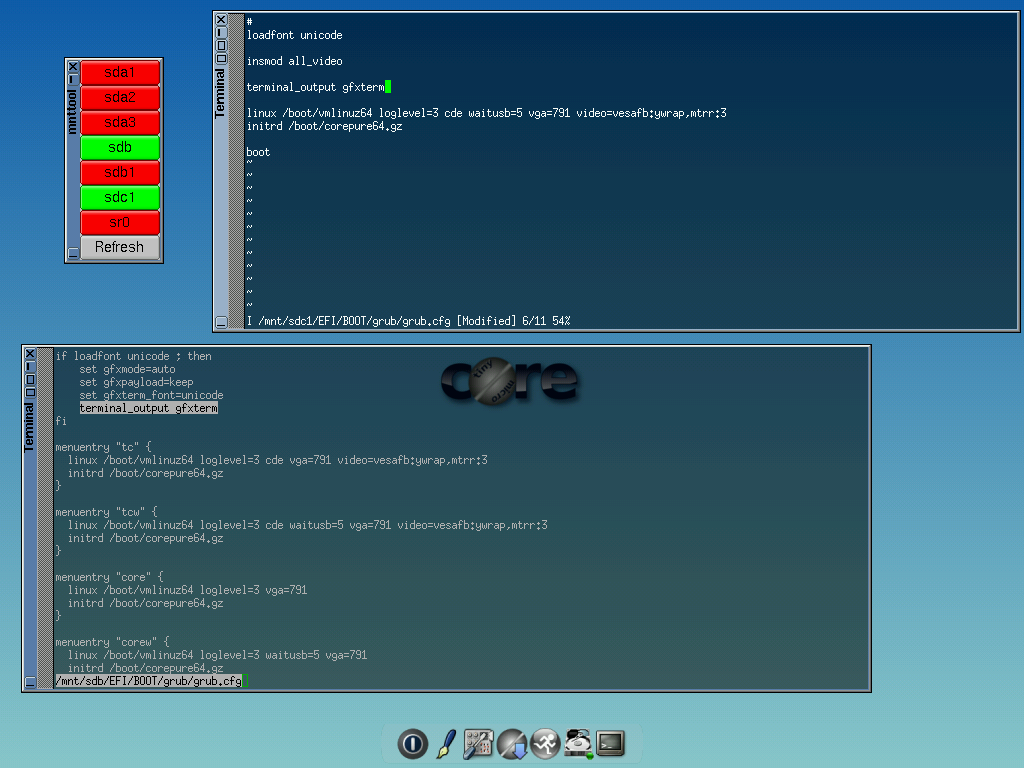Screen dimensions: 1024x768
Task: Click the Refresh button in mnttool
Action: click(x=120, y=247)
